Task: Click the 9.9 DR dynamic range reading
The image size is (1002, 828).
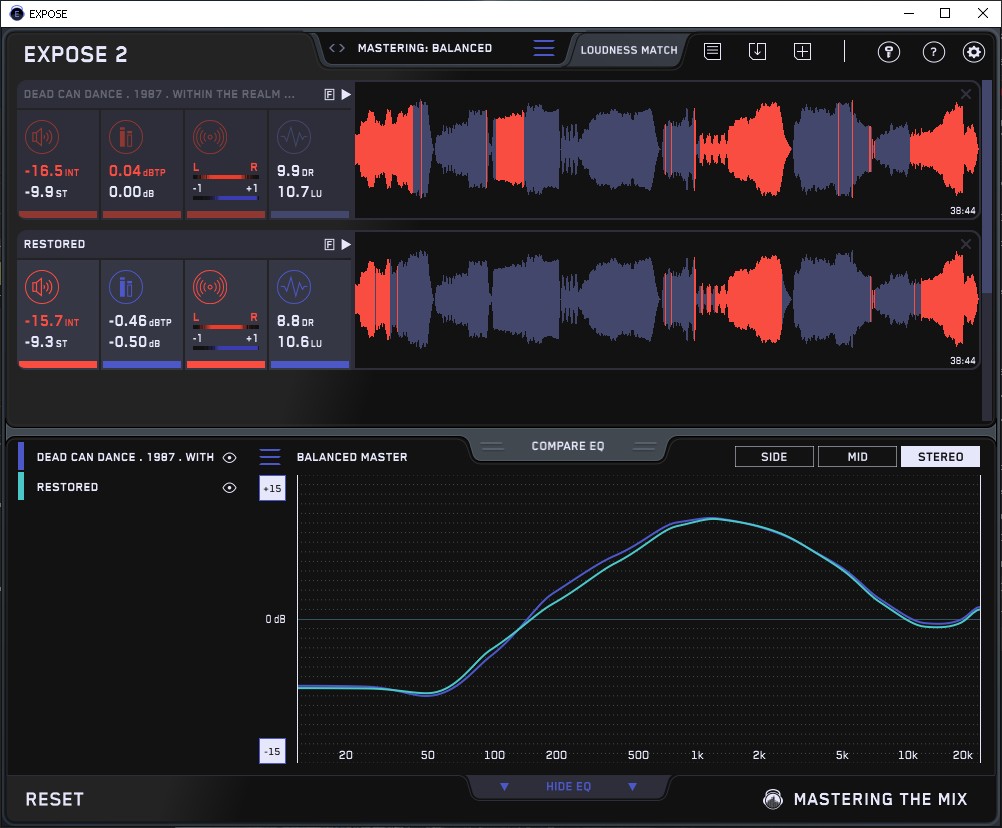Action: tap(295, 171)
